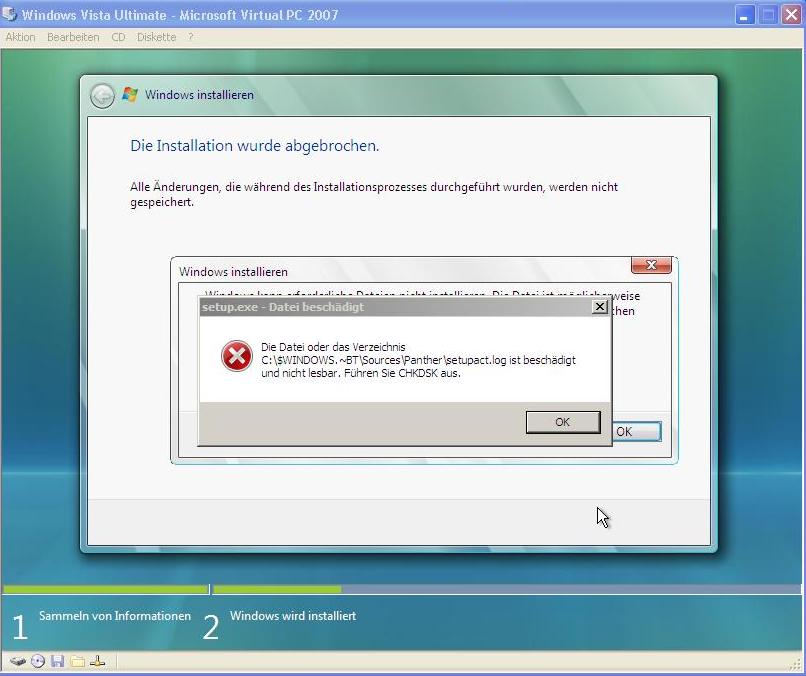Screen dimensions: 806x676
Task: Open the Aktion menu
Action: [21, 37]
